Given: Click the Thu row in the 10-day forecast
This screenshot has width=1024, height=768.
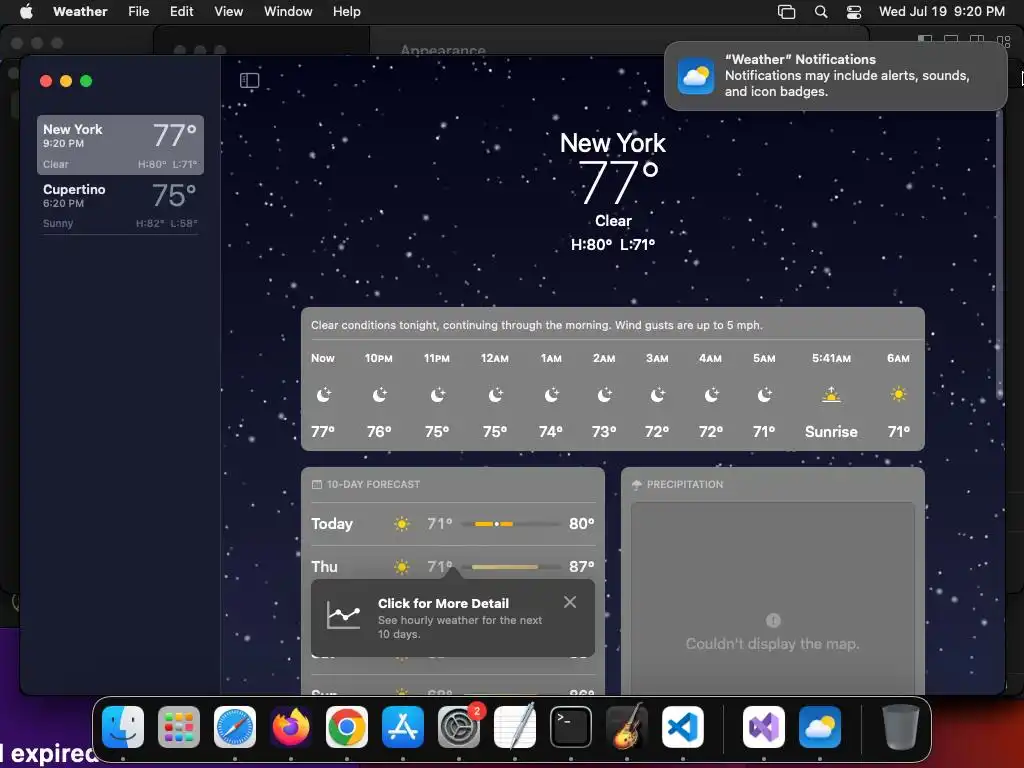Looking at the screenshot, I should (x=453, y=566).
